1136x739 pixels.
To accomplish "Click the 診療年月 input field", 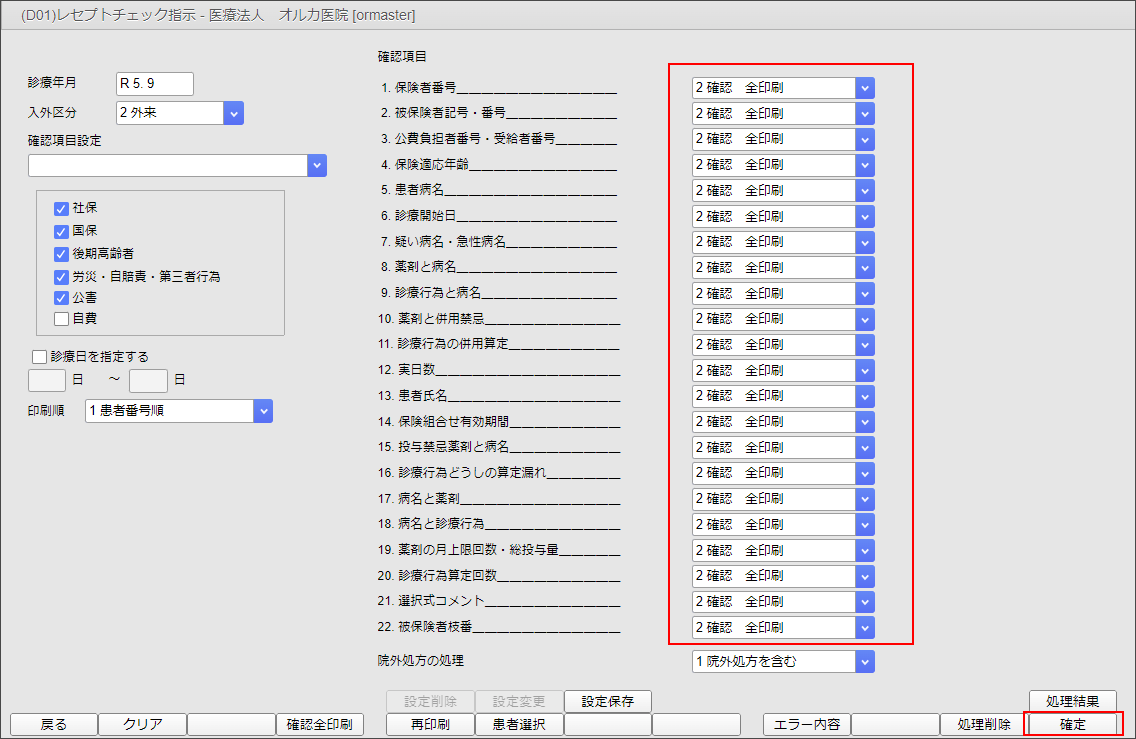I will pyautogui.click(x=154, y=84).
